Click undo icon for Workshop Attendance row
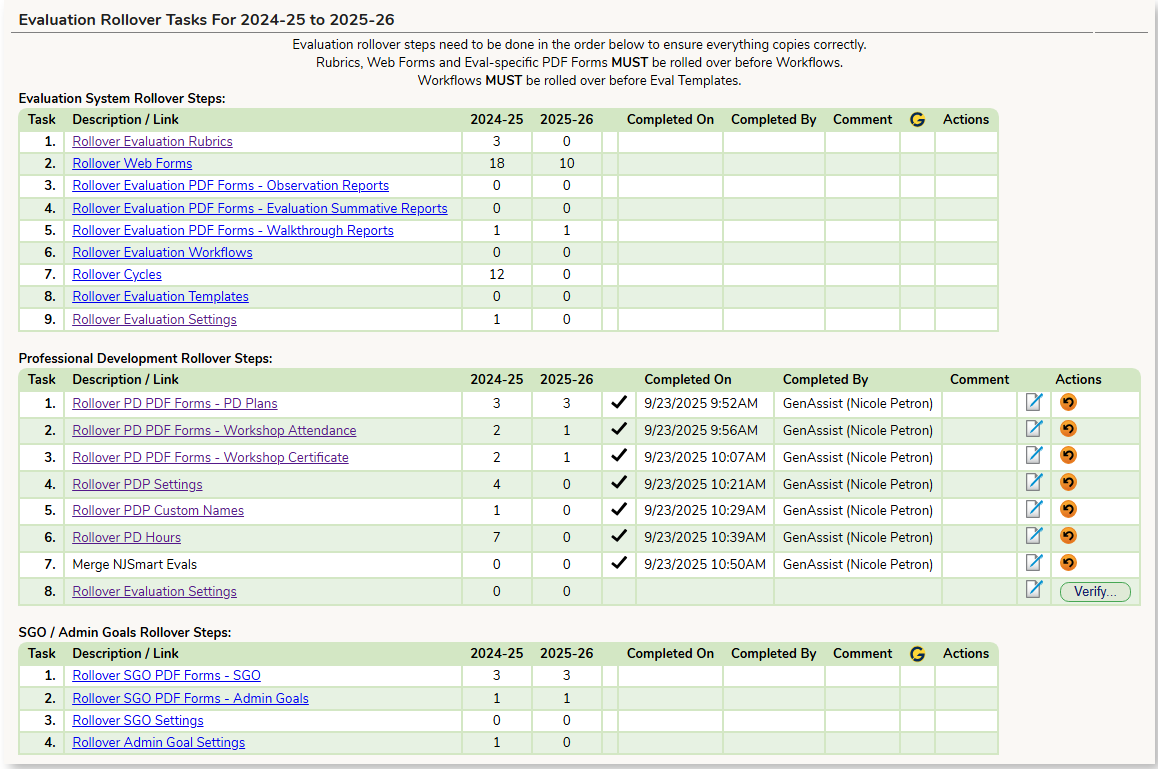This screenshot has height=769, width=1158. click(1068, 429)
